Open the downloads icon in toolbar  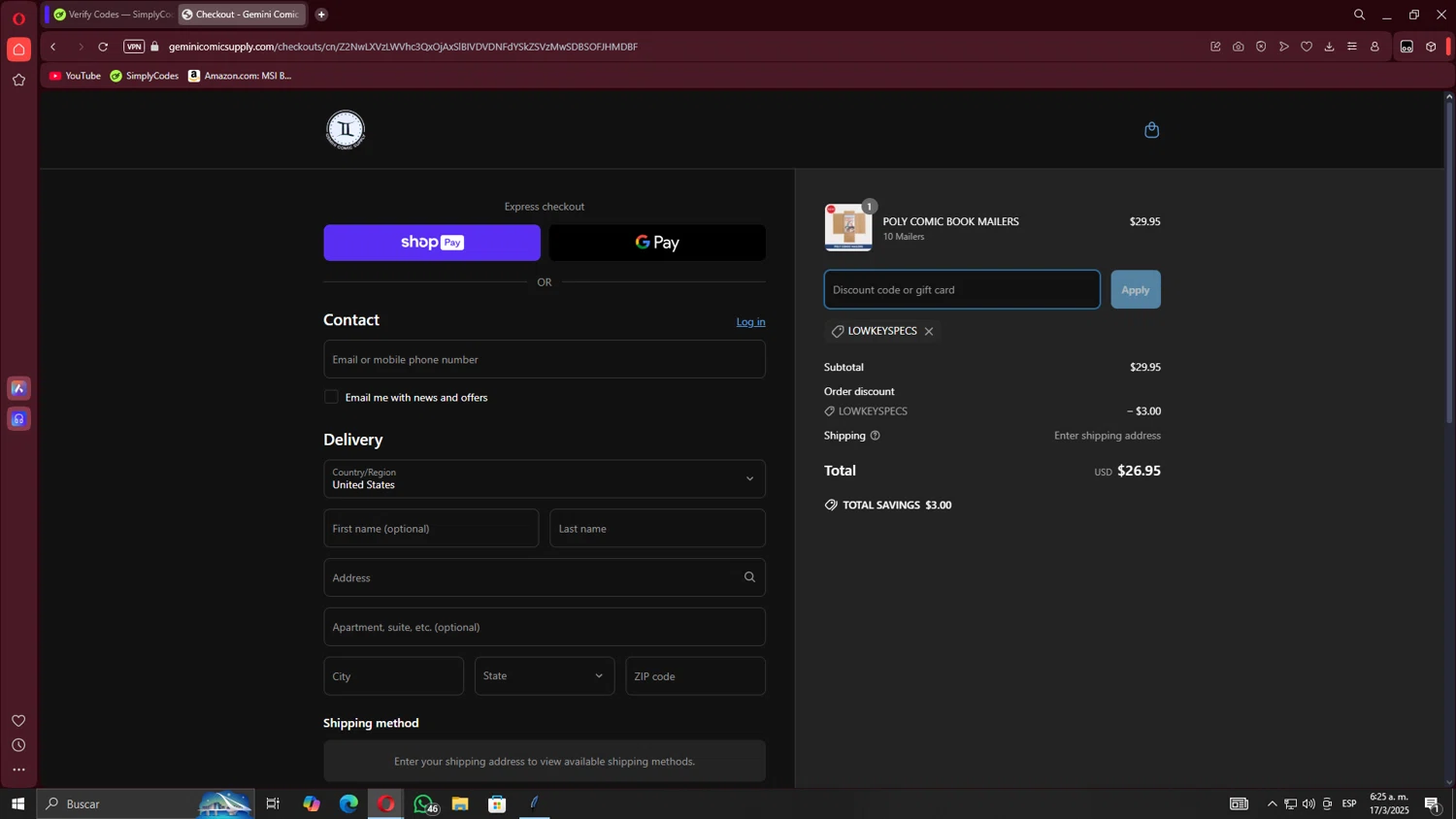click(1329, 47)
